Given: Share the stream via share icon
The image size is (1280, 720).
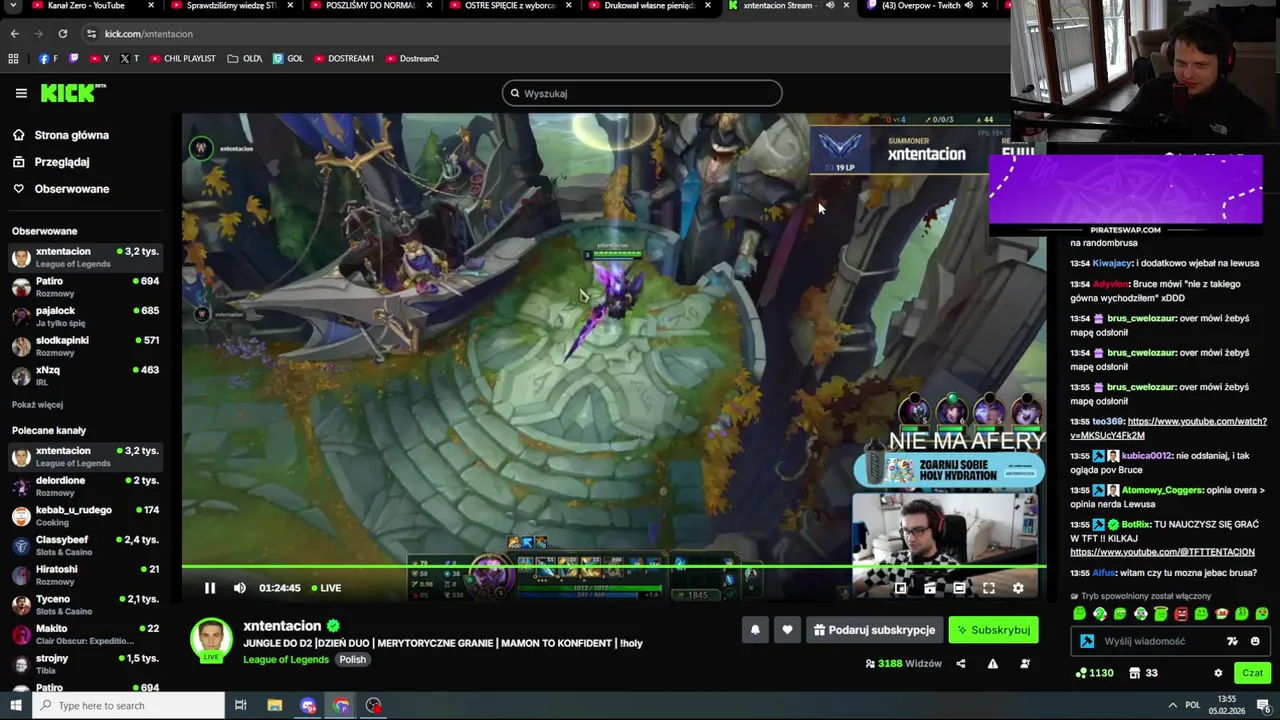Looking at the screenshot, I should click(961, 663).
